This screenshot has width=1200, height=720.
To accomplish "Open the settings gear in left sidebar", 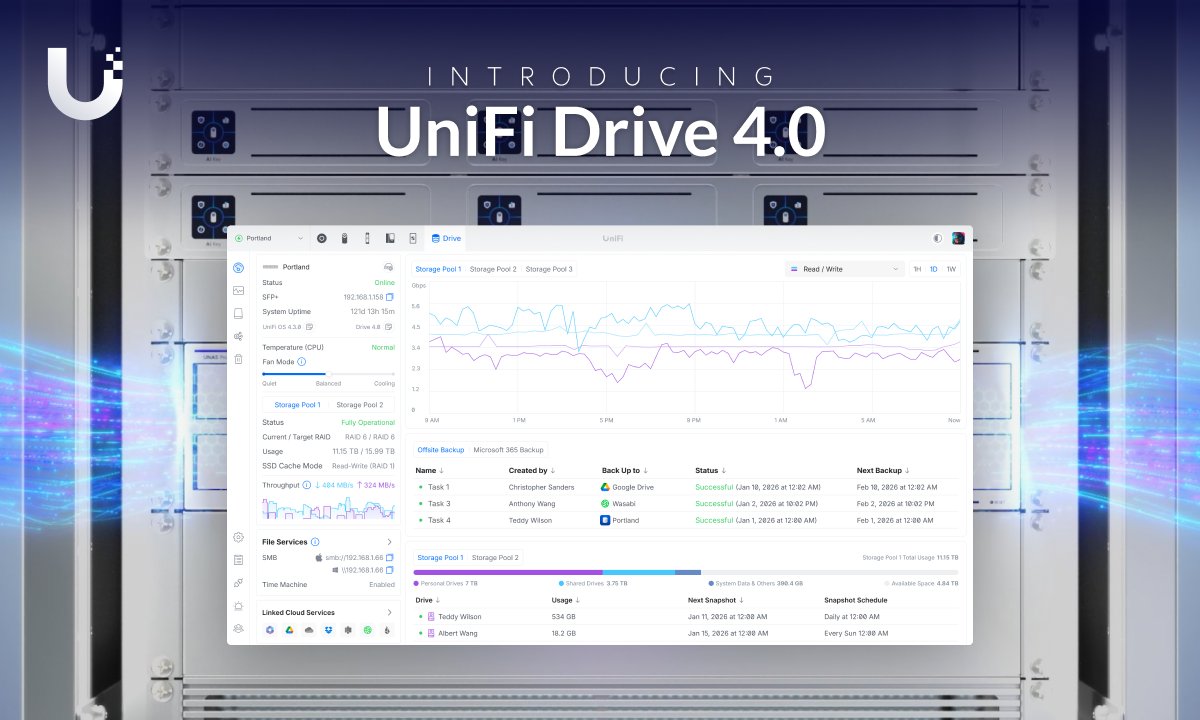I will pos(238,537).
